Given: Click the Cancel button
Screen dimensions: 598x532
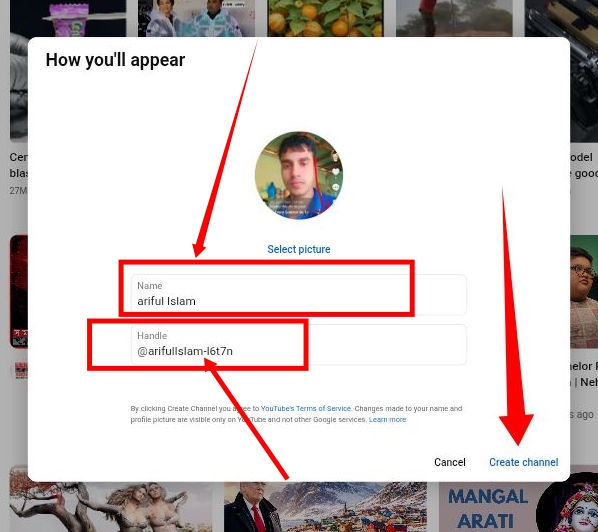Looking at the screenshot, I should [x=450, y=462].
